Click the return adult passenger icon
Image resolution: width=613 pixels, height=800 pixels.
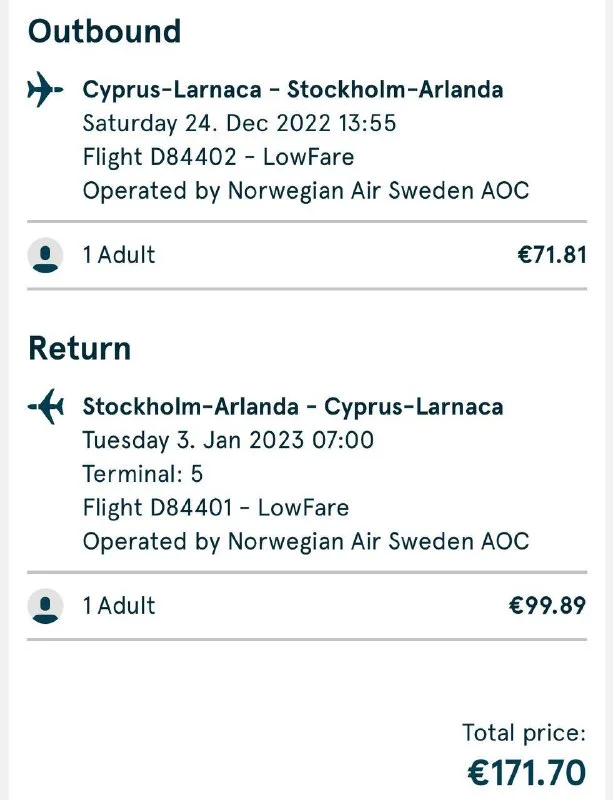tap(45, 605)
